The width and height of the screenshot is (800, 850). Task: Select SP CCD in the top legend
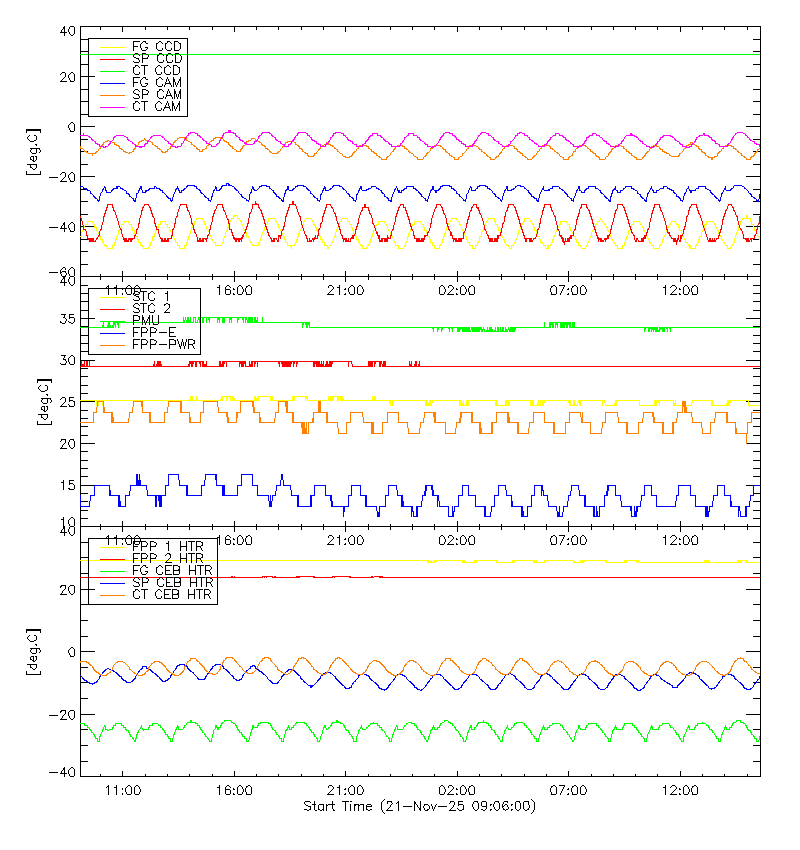[156, 59]
